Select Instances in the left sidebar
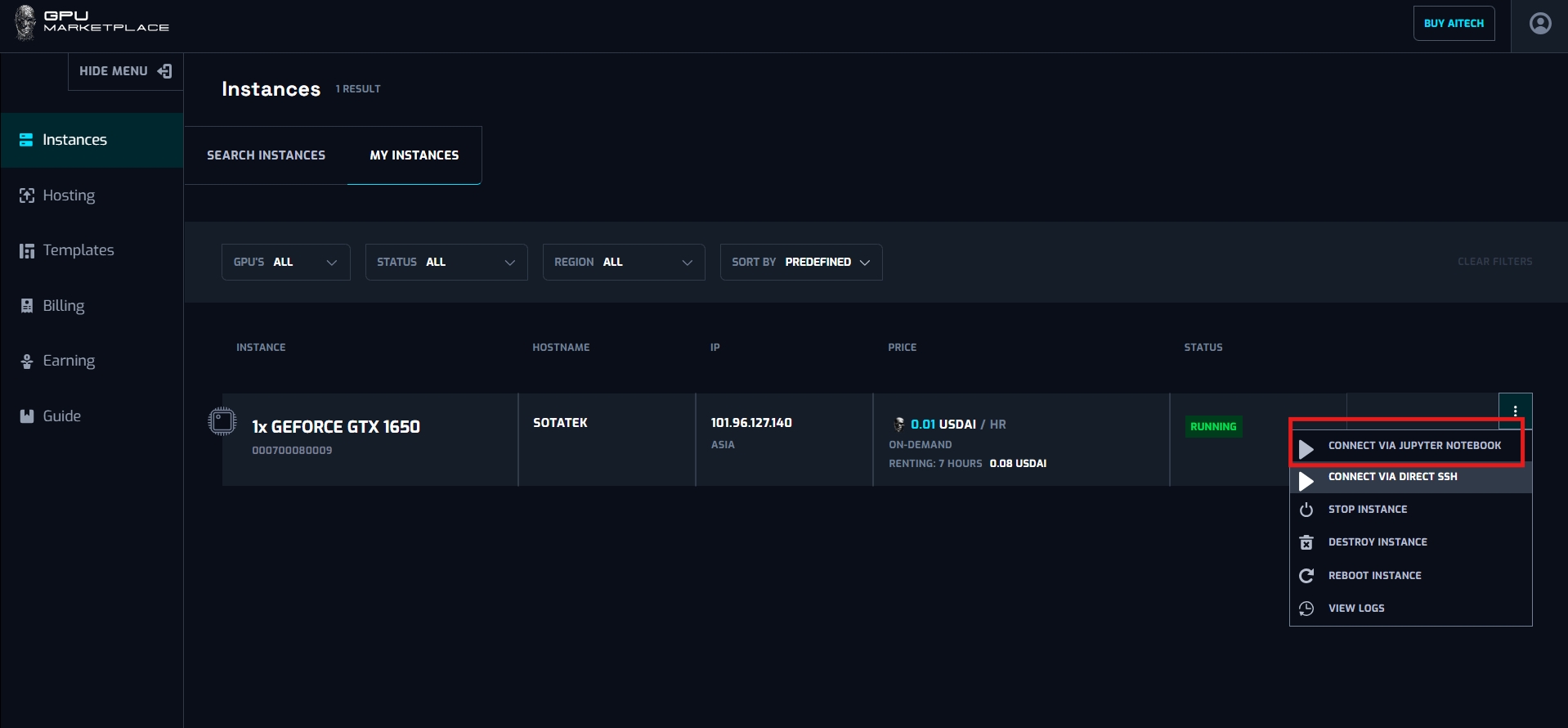 tap(74, 140)
